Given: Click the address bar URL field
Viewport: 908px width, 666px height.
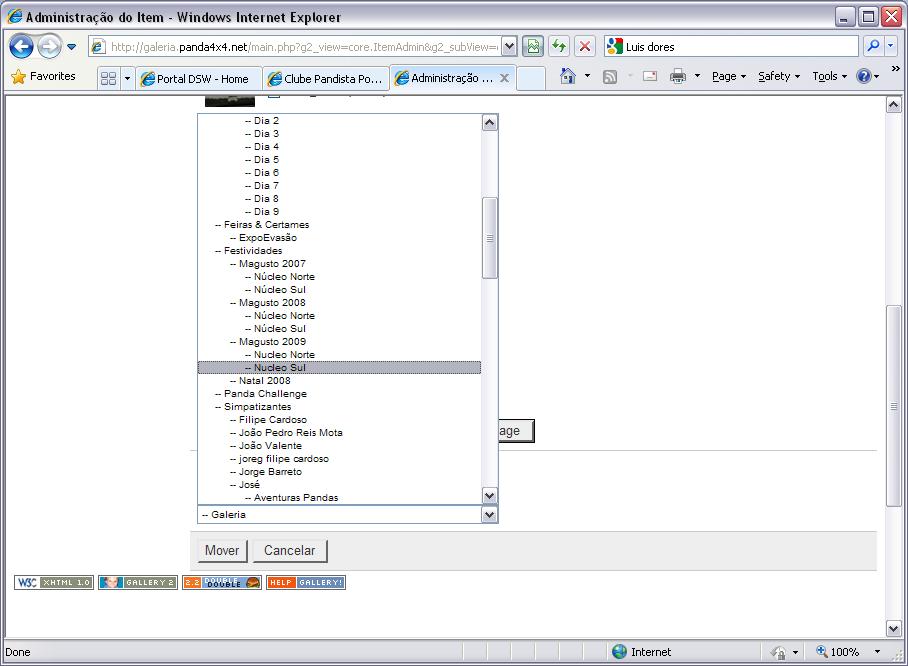Looking at the screenshot, I should tap(294, 47).
